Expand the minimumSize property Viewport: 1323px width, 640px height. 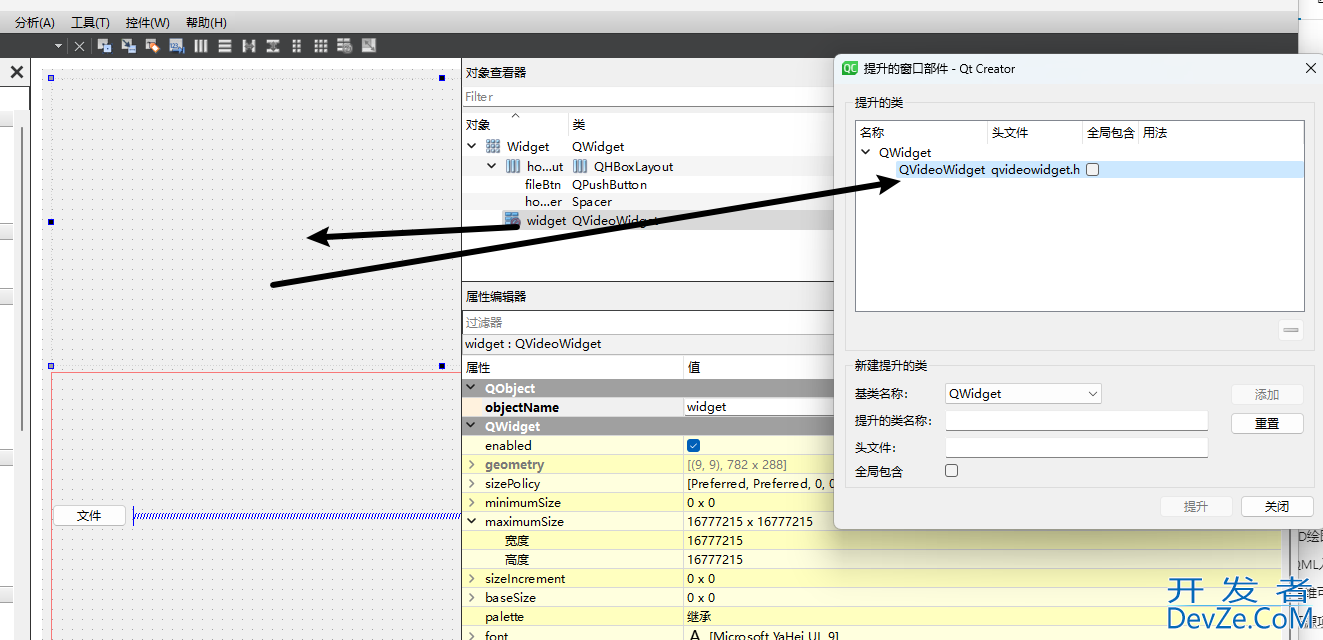click(472, 503)
